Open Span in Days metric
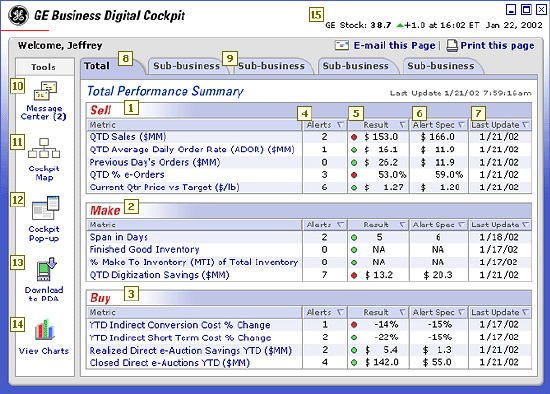The width and height of the screenshot is (550, 394). coord(119,237)
